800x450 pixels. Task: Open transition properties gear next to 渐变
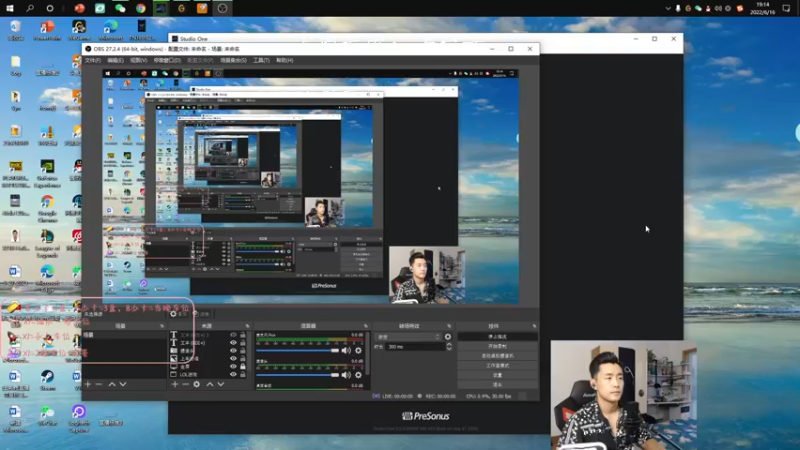pyautogui.click(x=448, y=337)
